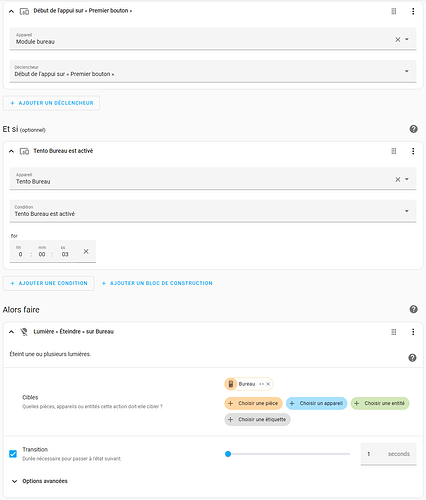
Task: Expand Options avancées section
Action: (x=40, y=481)
